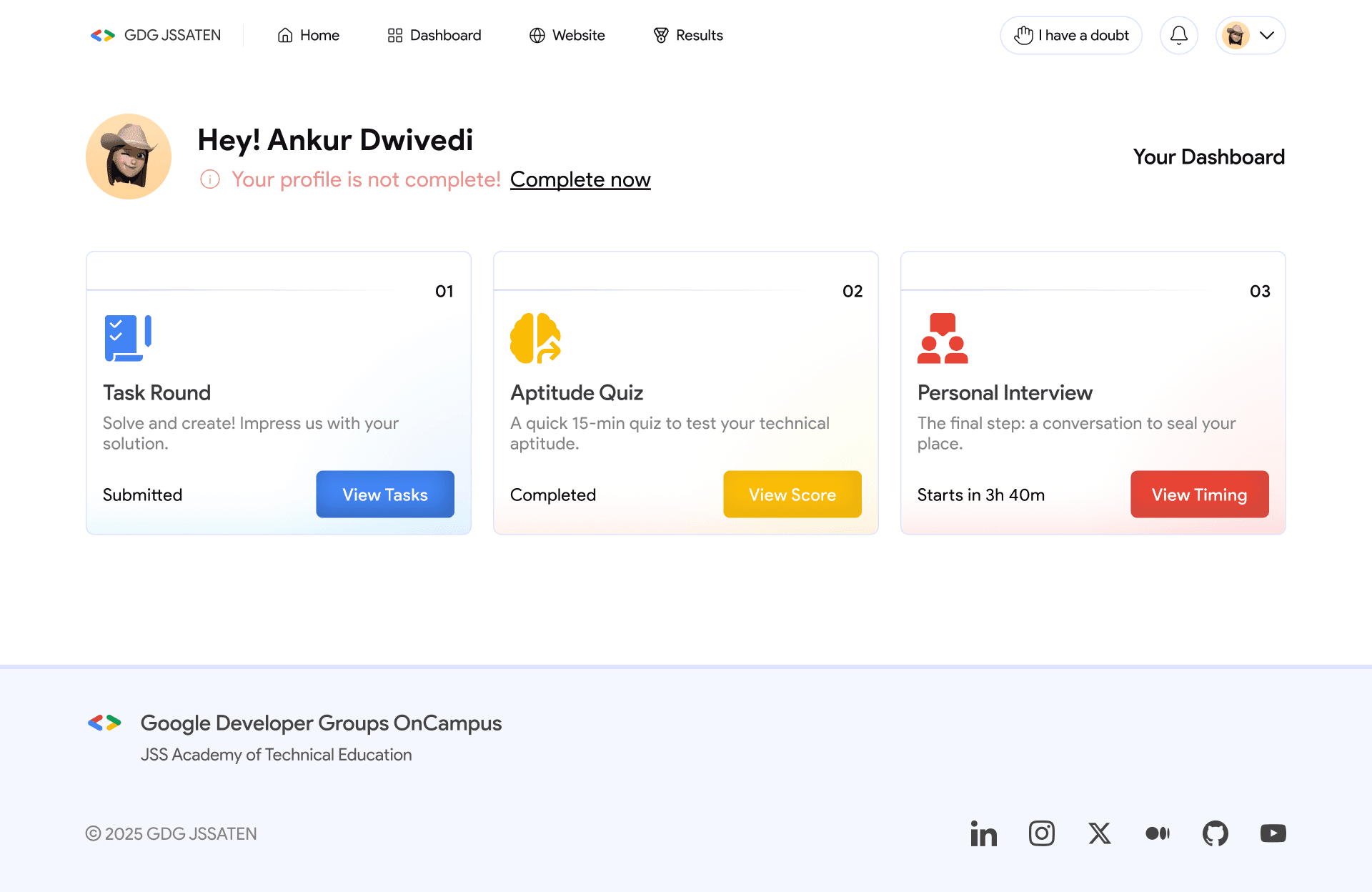Click the Personal Interview people icon
The width and height of the screenshot is (1372, 892).
click(943, 338)
